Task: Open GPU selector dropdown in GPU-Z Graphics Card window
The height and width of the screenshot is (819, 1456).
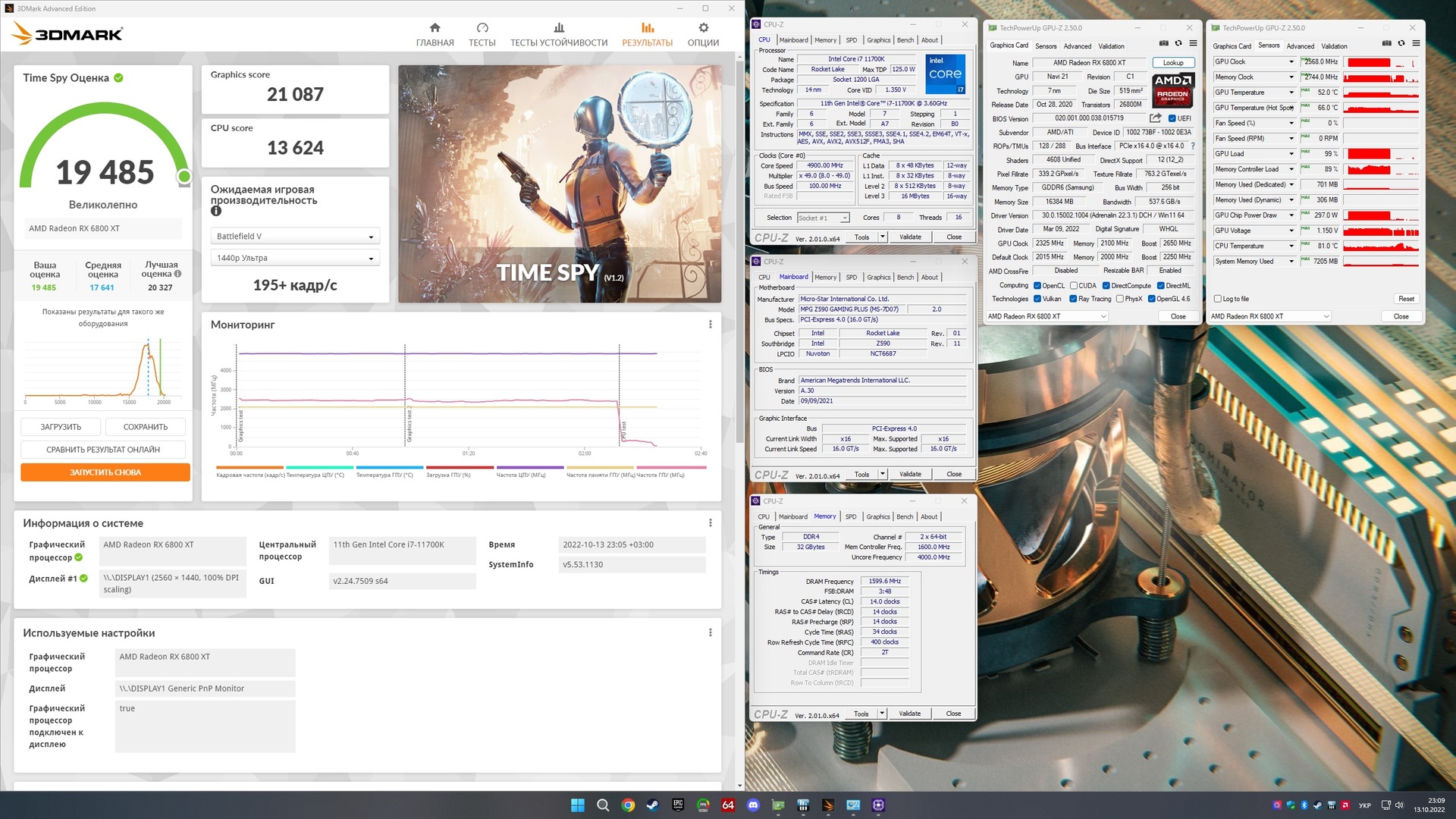Action: click(1046, 316)
